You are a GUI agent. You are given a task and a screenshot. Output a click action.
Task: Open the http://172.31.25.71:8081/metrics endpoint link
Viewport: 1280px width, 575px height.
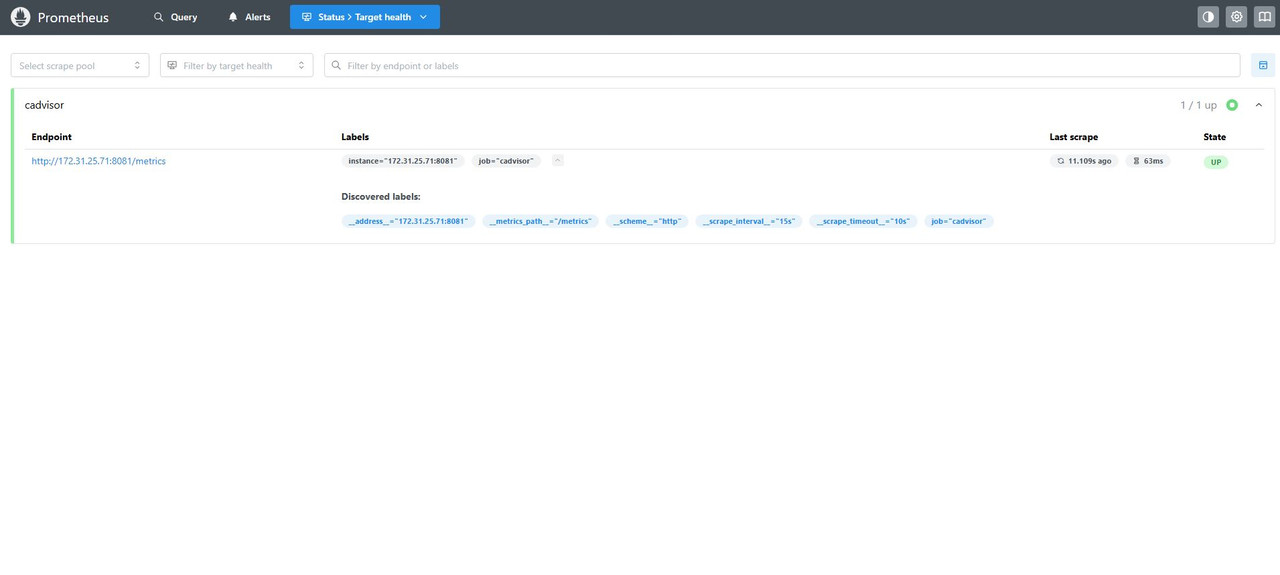click(99, 161)
